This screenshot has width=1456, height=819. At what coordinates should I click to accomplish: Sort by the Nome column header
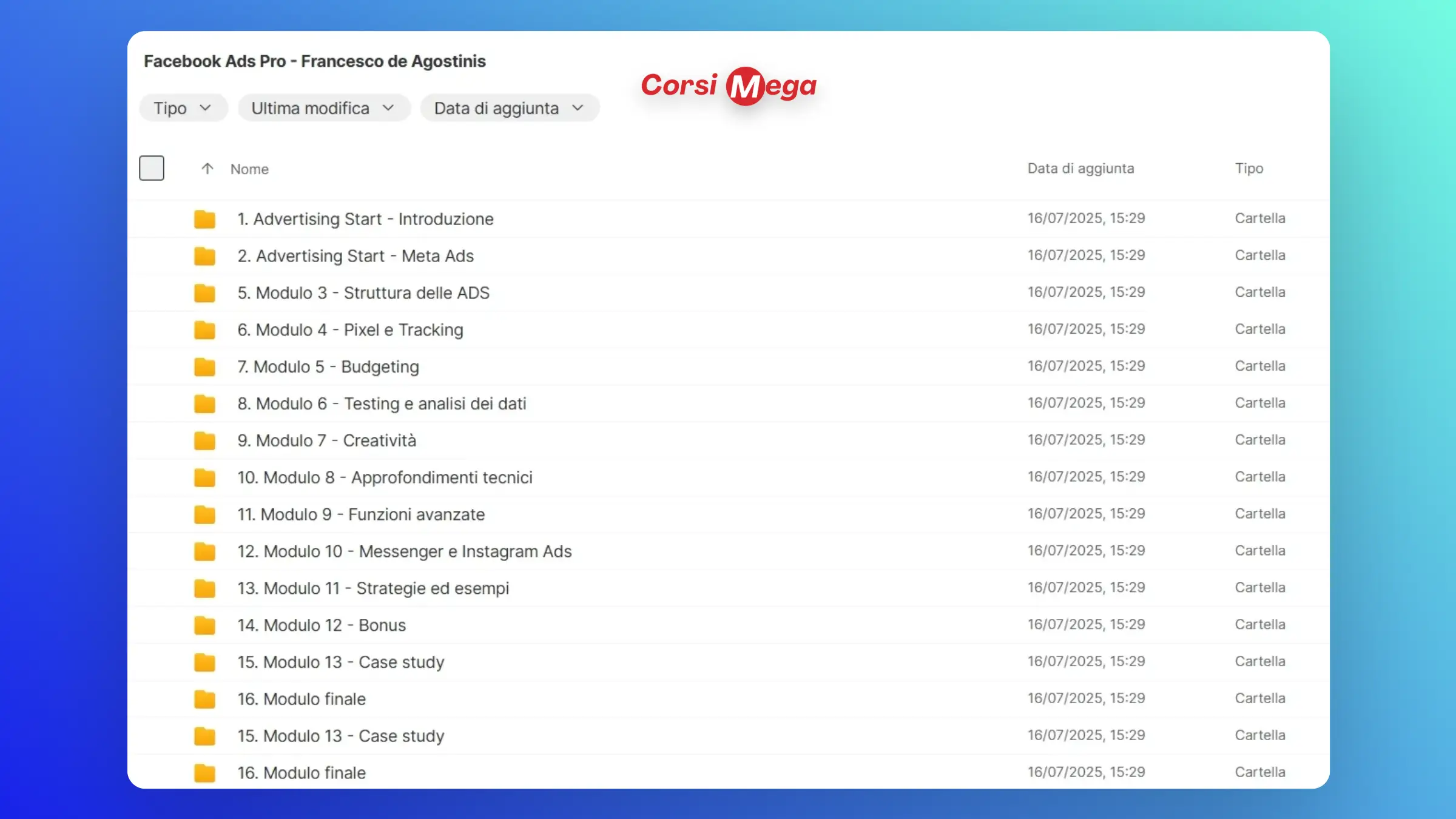pos(249,169)
